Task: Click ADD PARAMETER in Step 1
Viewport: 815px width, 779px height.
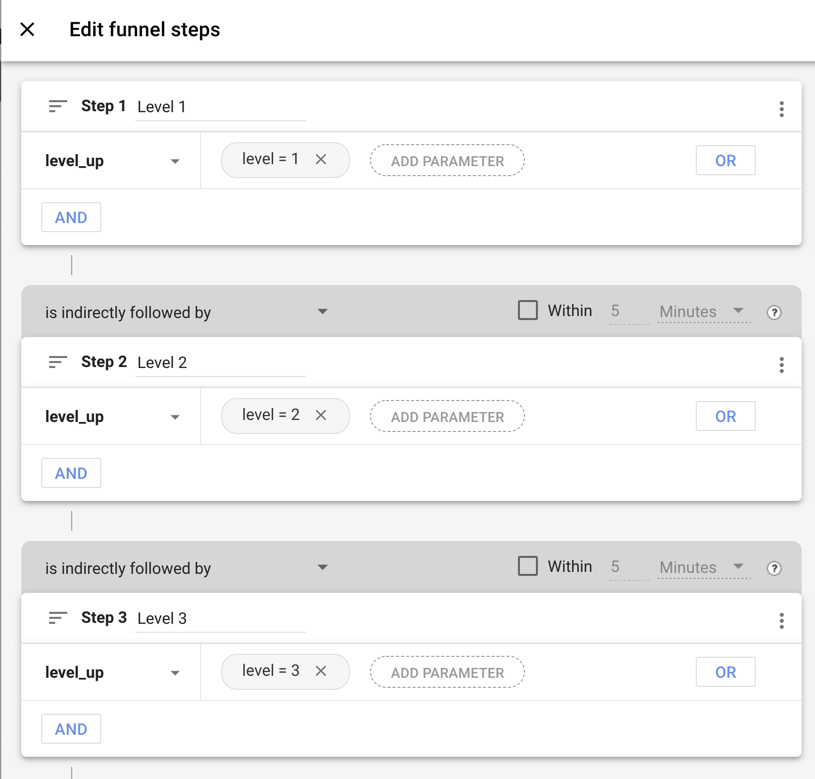Action: pyautogui.click(x=447, y=161)
